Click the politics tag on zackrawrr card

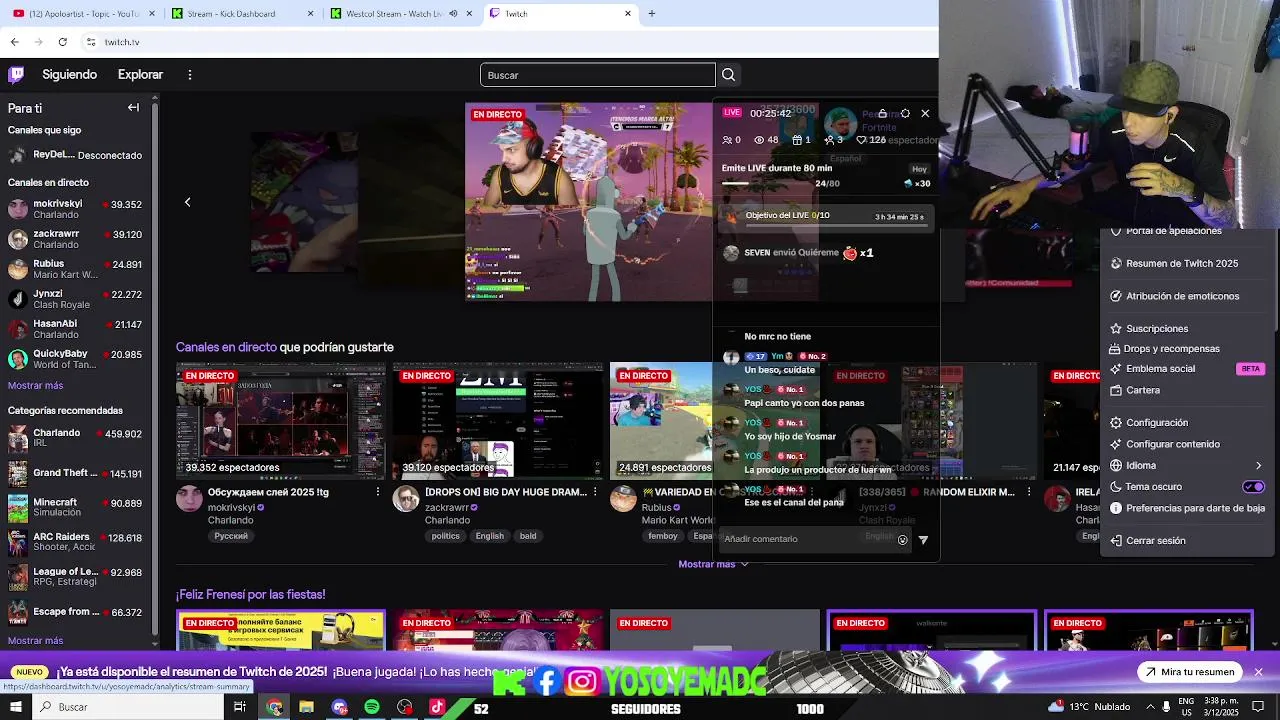445,536
